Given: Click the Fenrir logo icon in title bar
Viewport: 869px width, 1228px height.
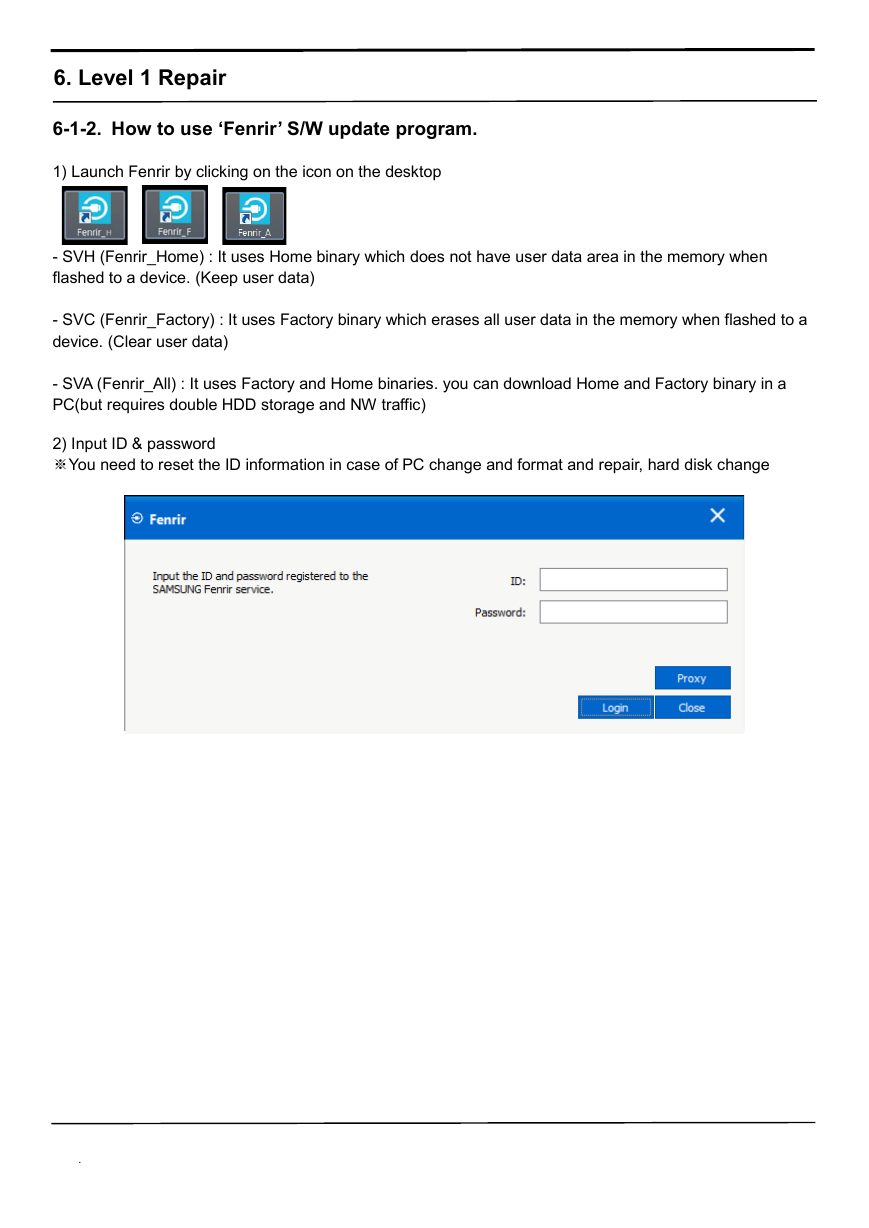Looking at the screenshot, I should (137, 518).
